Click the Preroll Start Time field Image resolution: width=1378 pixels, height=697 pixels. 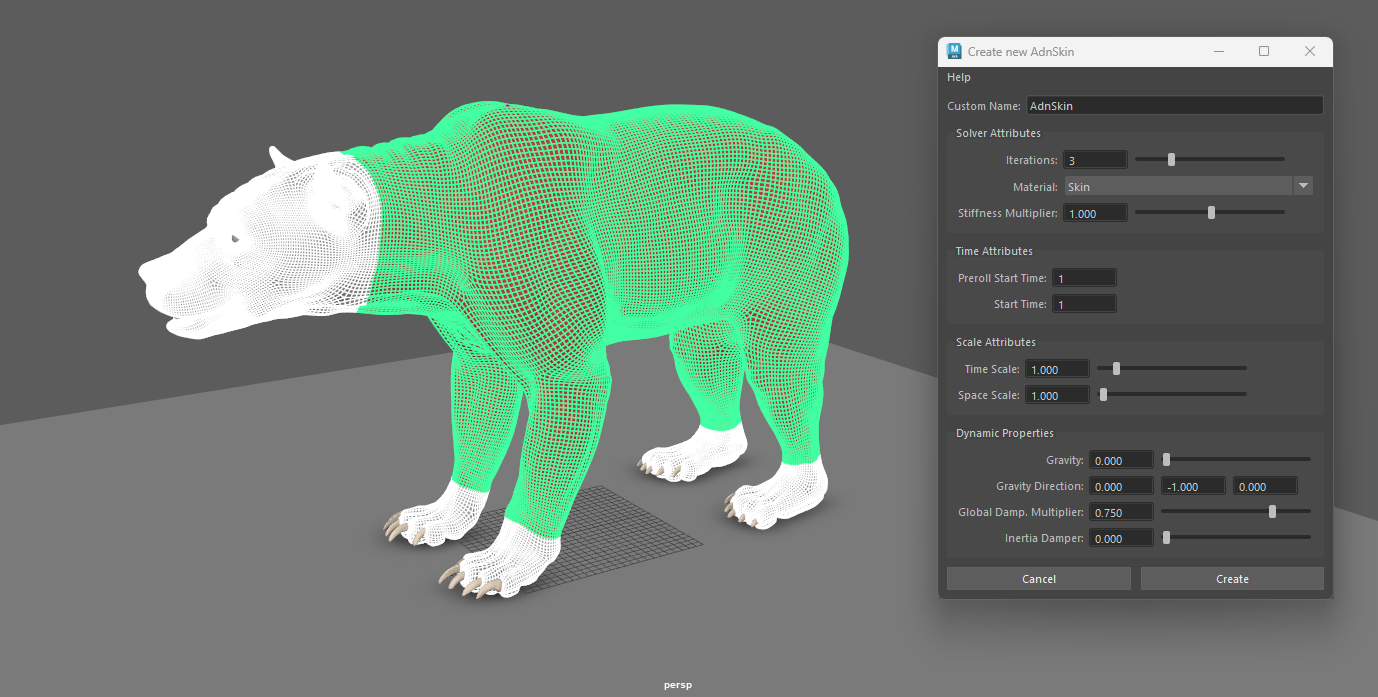1083,277
